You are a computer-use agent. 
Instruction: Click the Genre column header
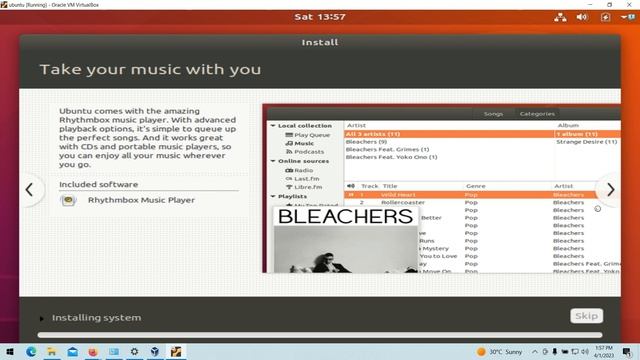[x=476, y=186]
